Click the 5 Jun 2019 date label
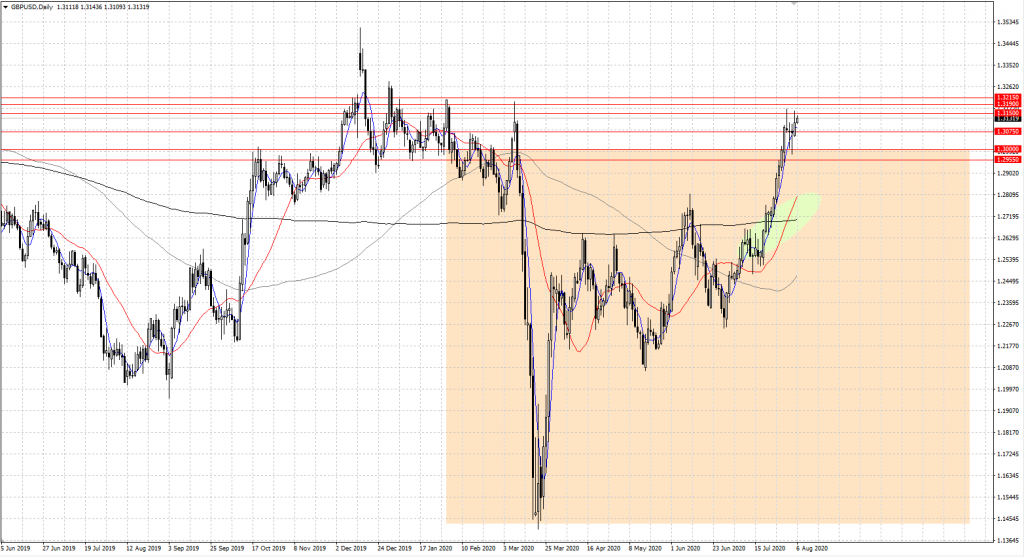Image resolution: width=1024 pixels, height=557 pixels. (x=17, y=548)
